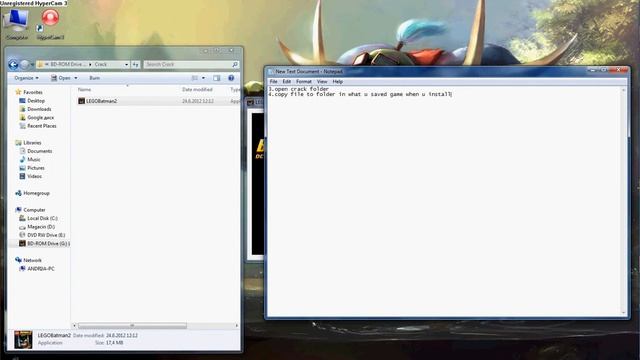
Task: Sort by Date modified column header
Action: point(197,89)
